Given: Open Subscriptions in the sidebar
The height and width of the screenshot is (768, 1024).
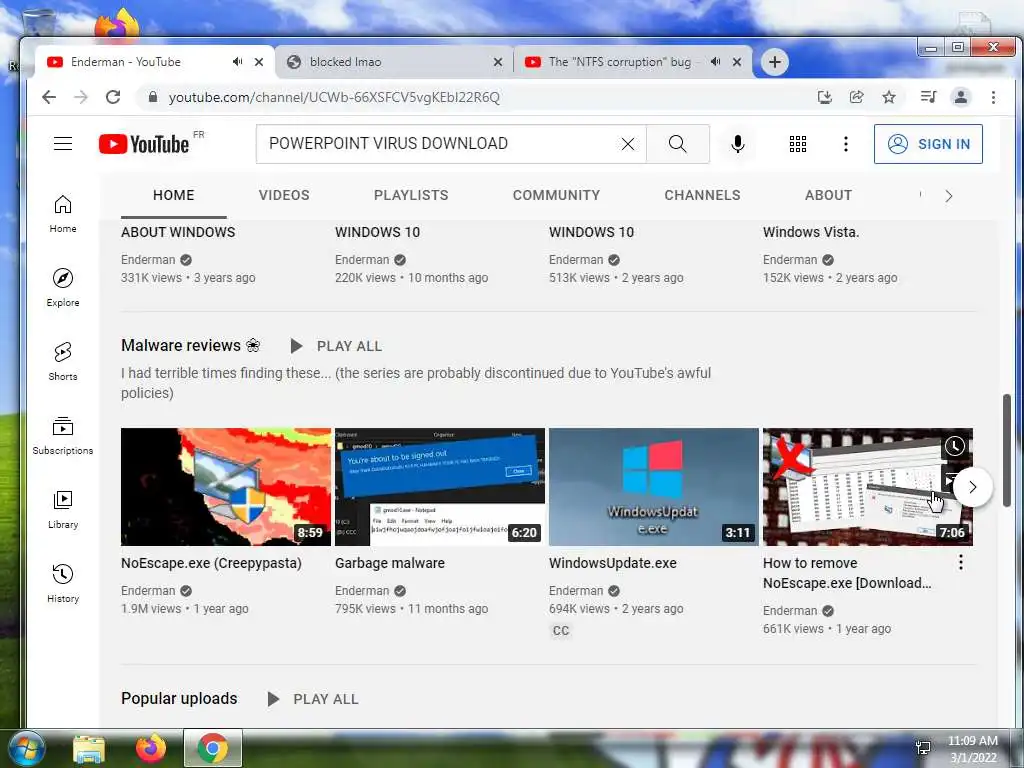Looking at the screenshot, I should [x=63, y=436].
